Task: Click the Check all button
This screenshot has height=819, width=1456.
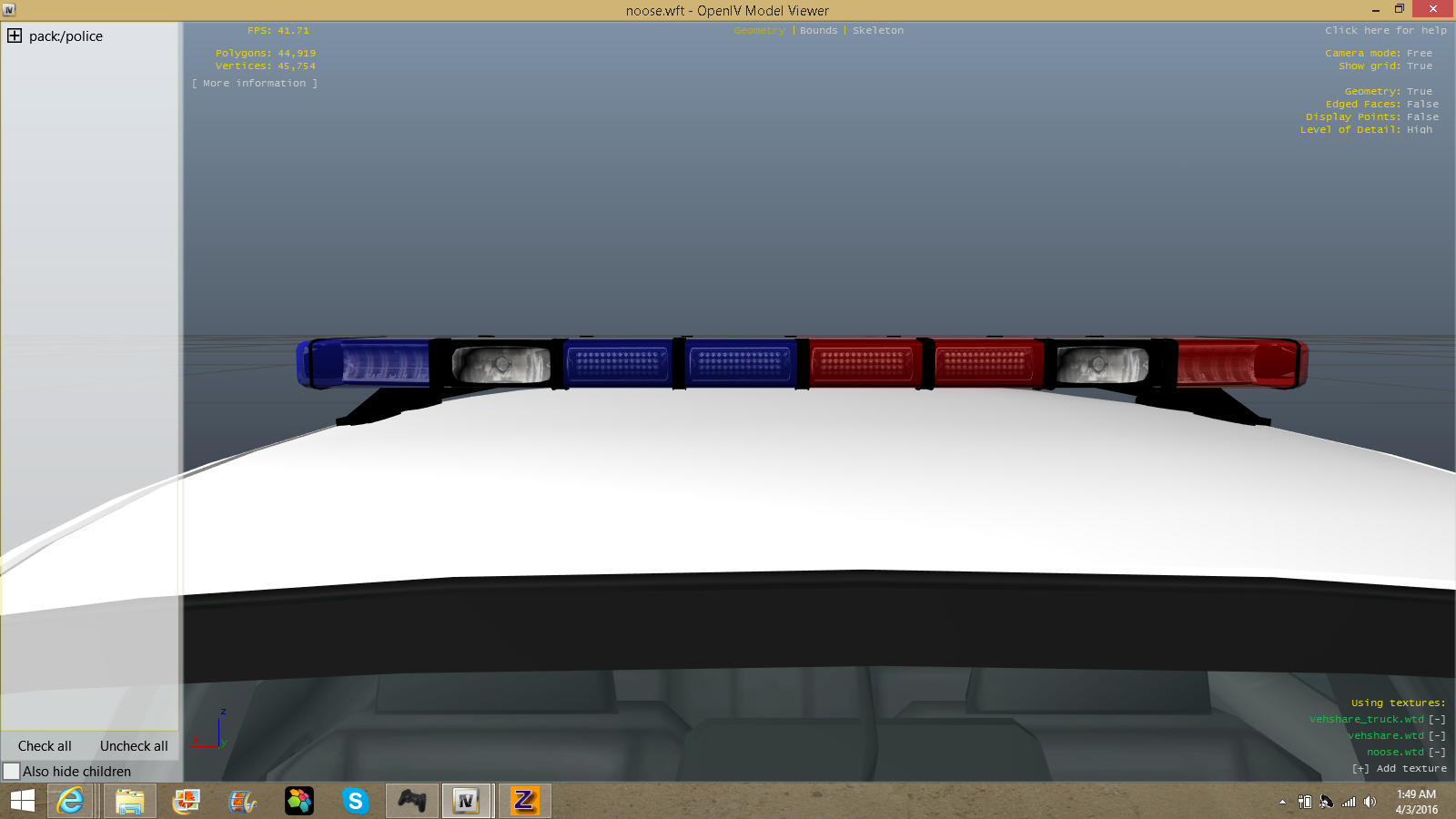Action: tap(45, 746)
